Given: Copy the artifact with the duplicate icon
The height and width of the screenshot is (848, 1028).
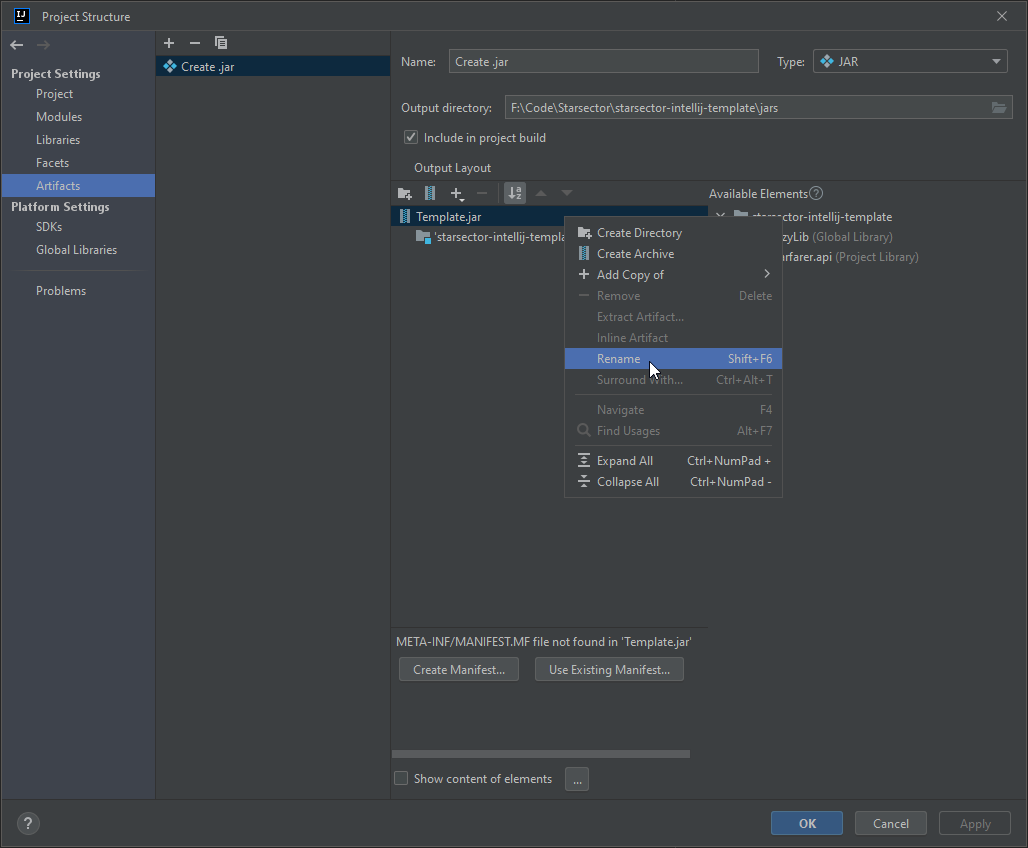Looking at the screenshot, I should click(221, 43).
